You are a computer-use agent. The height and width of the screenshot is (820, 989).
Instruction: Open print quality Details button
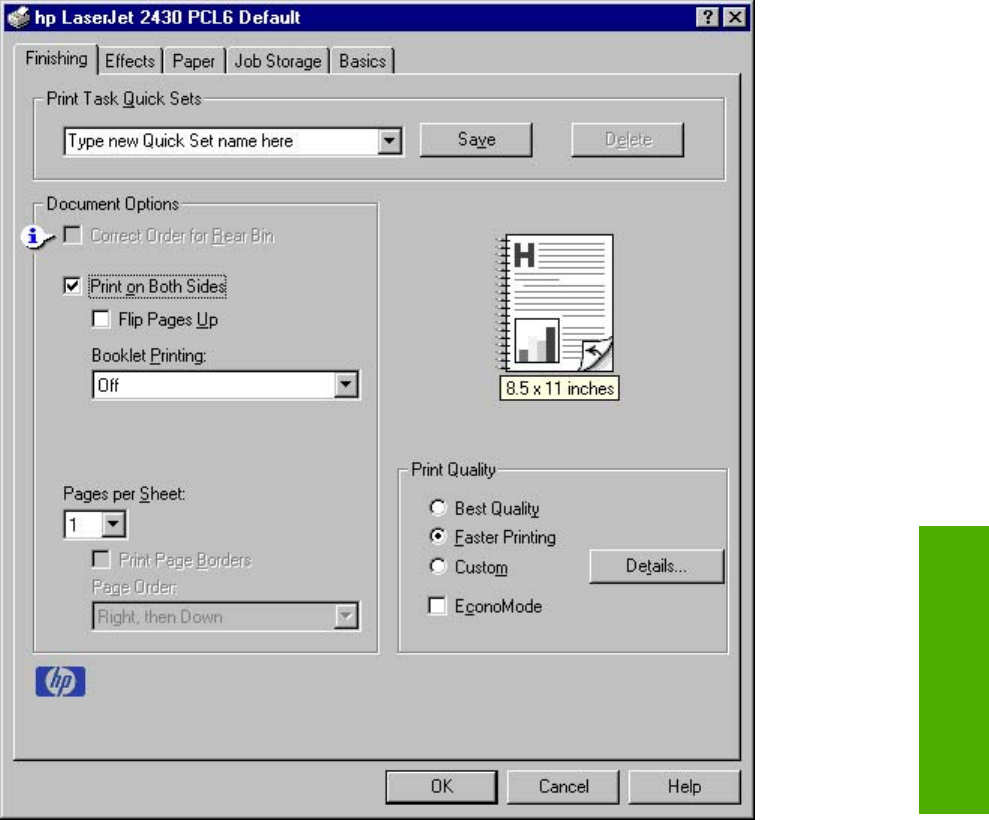(657, 566)
